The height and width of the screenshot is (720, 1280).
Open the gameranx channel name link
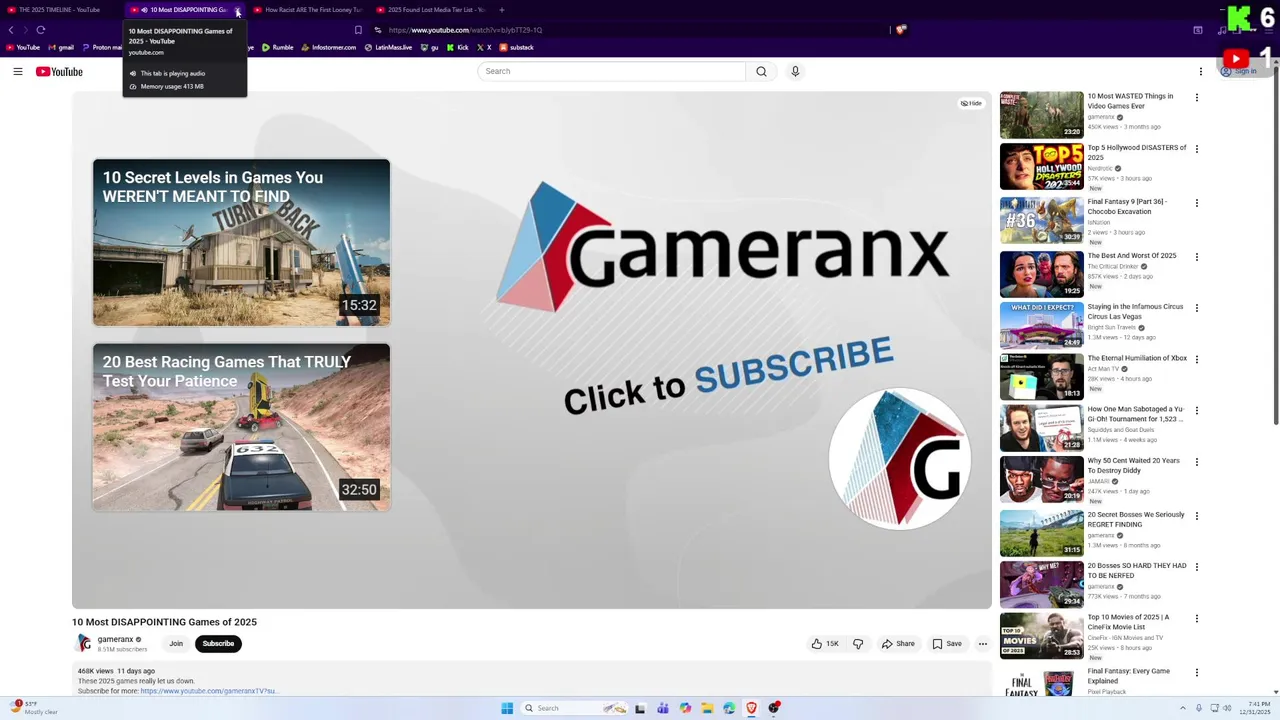tap(115, 639)
